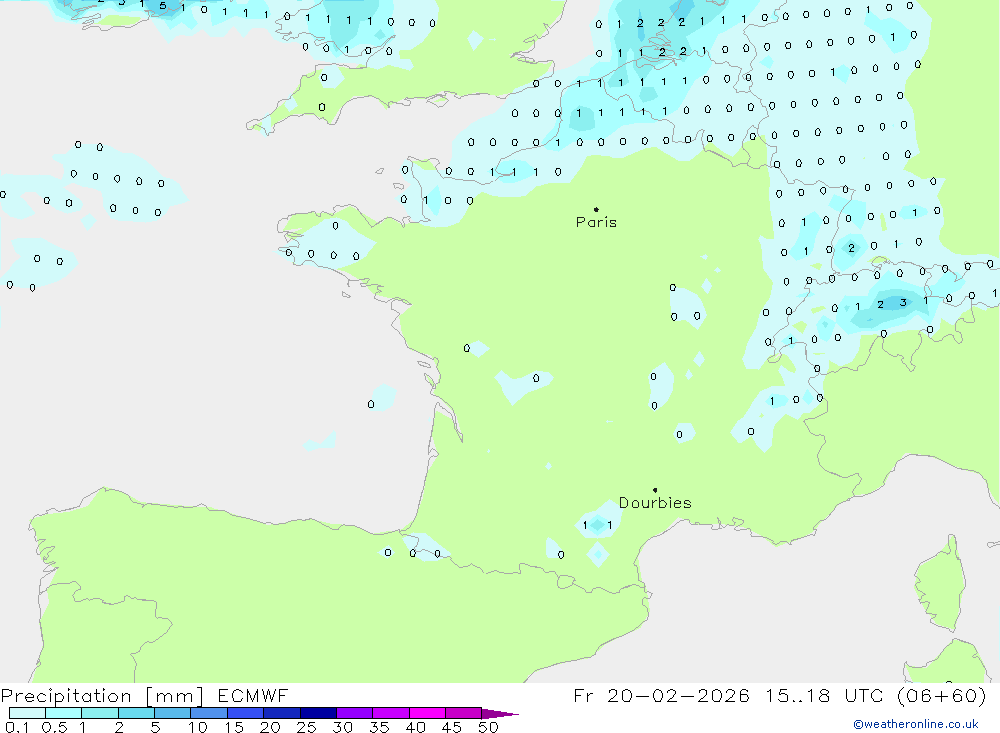Image resolution: width=1000 pixels, height=733 pixels.
Task: Click the ECMWF model name label
Action: pos(253,695)
